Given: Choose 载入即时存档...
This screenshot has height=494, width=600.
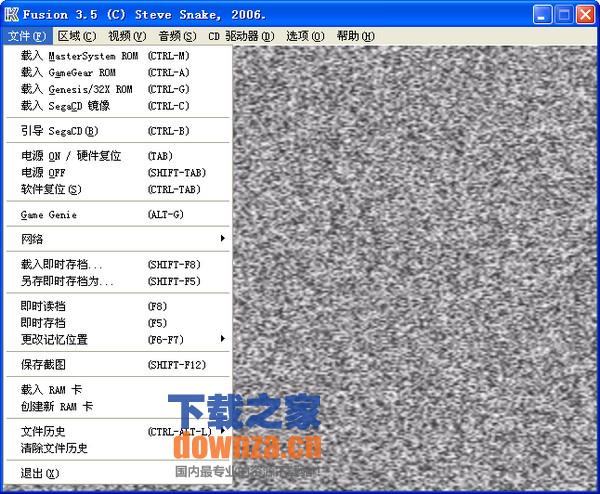Looking at the screenshot, I should [118, 264].
